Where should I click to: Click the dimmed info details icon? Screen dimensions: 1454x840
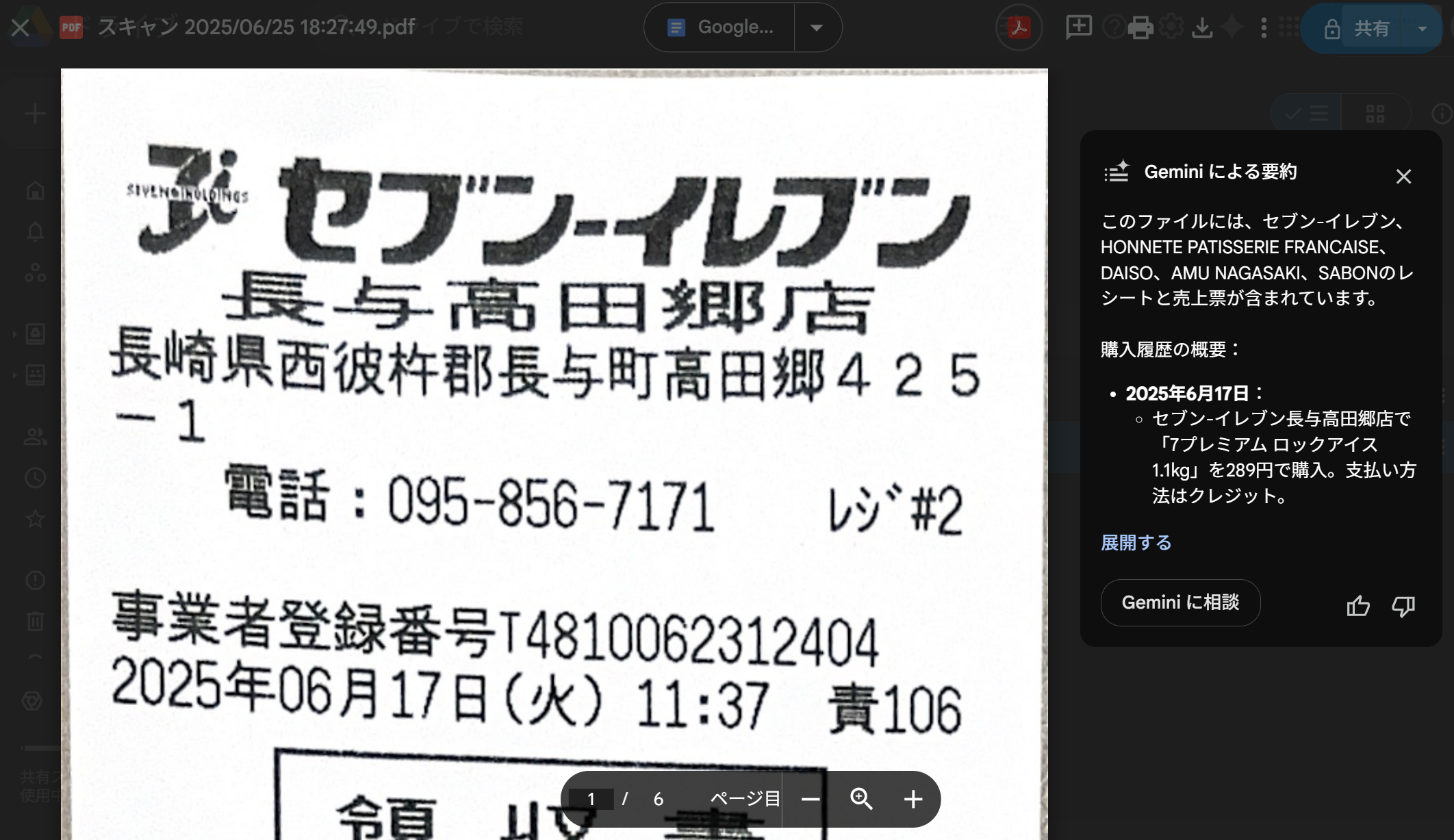pos(1442,114)
